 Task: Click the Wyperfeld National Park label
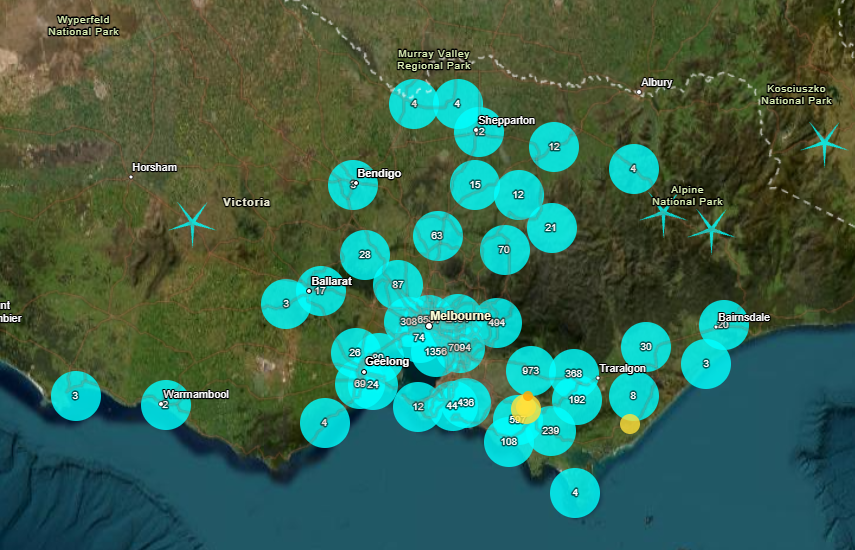83,26
